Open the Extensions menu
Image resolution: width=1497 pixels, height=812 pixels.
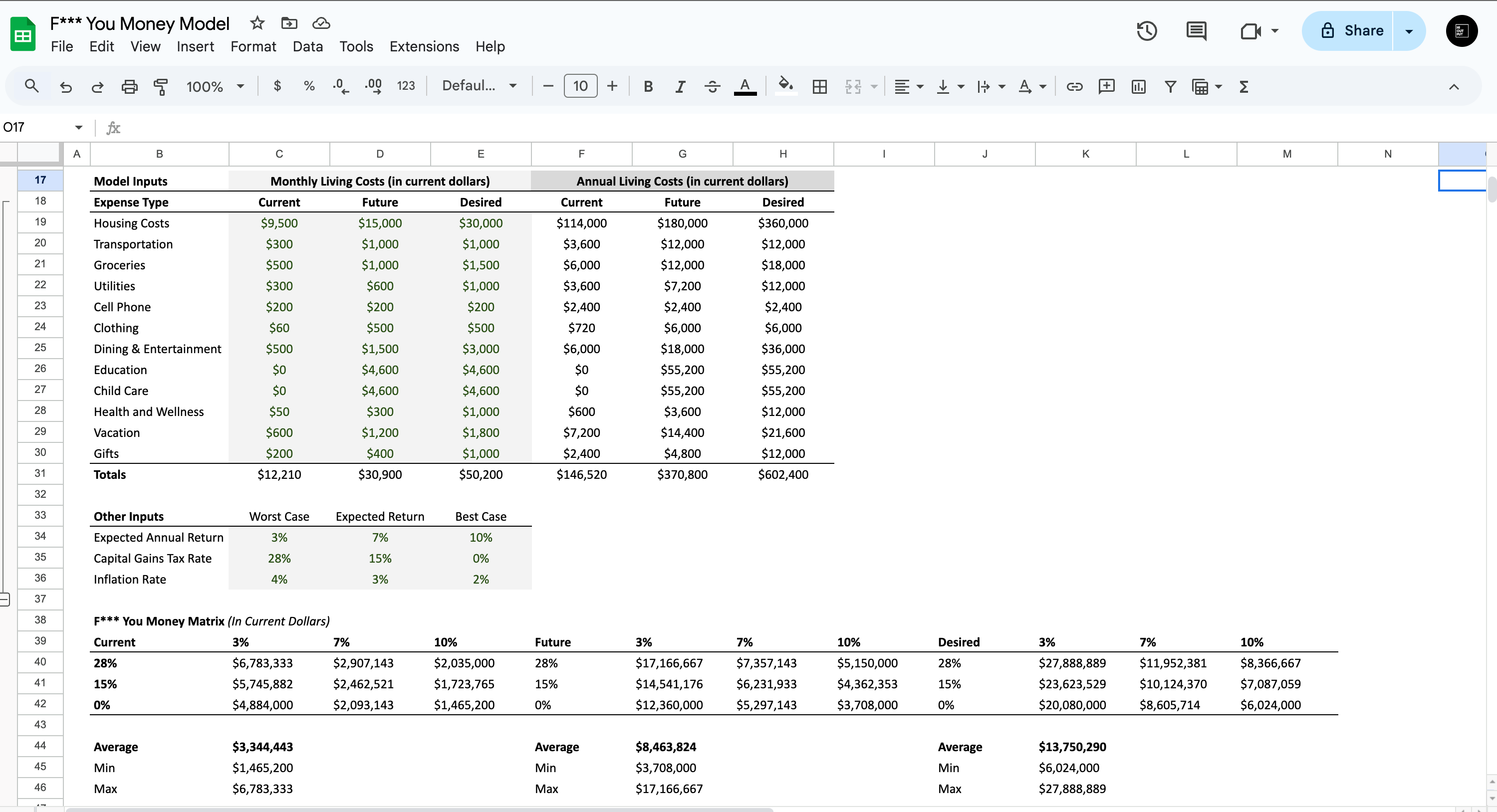(424, 46)
